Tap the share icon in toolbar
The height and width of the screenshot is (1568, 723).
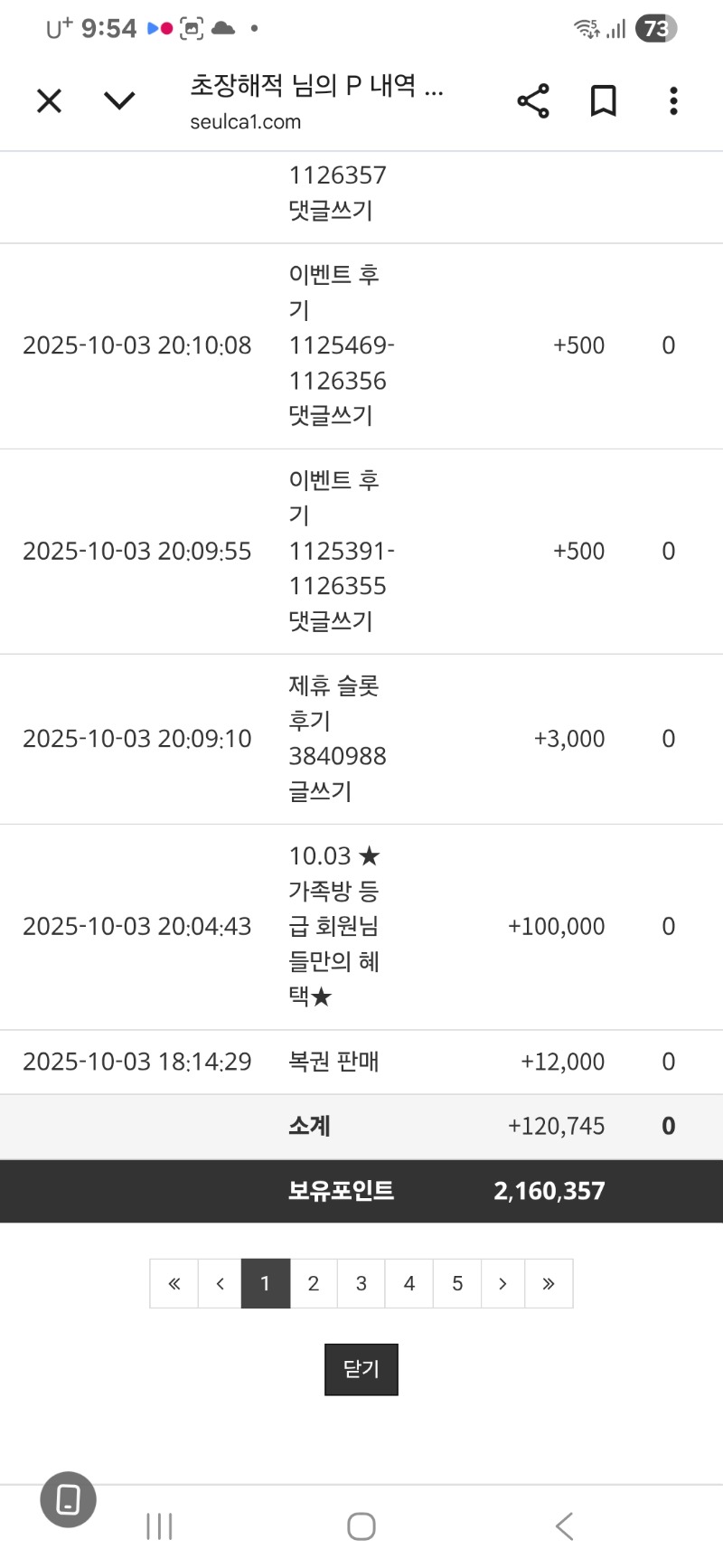pos(533,100)
